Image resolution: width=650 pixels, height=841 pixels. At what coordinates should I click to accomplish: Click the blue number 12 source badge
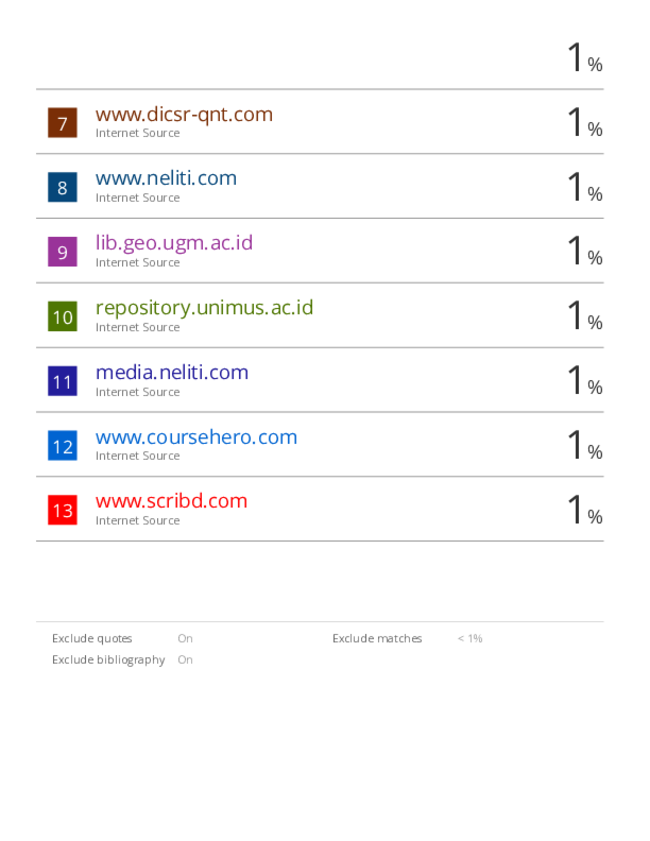tap(62, 446)
